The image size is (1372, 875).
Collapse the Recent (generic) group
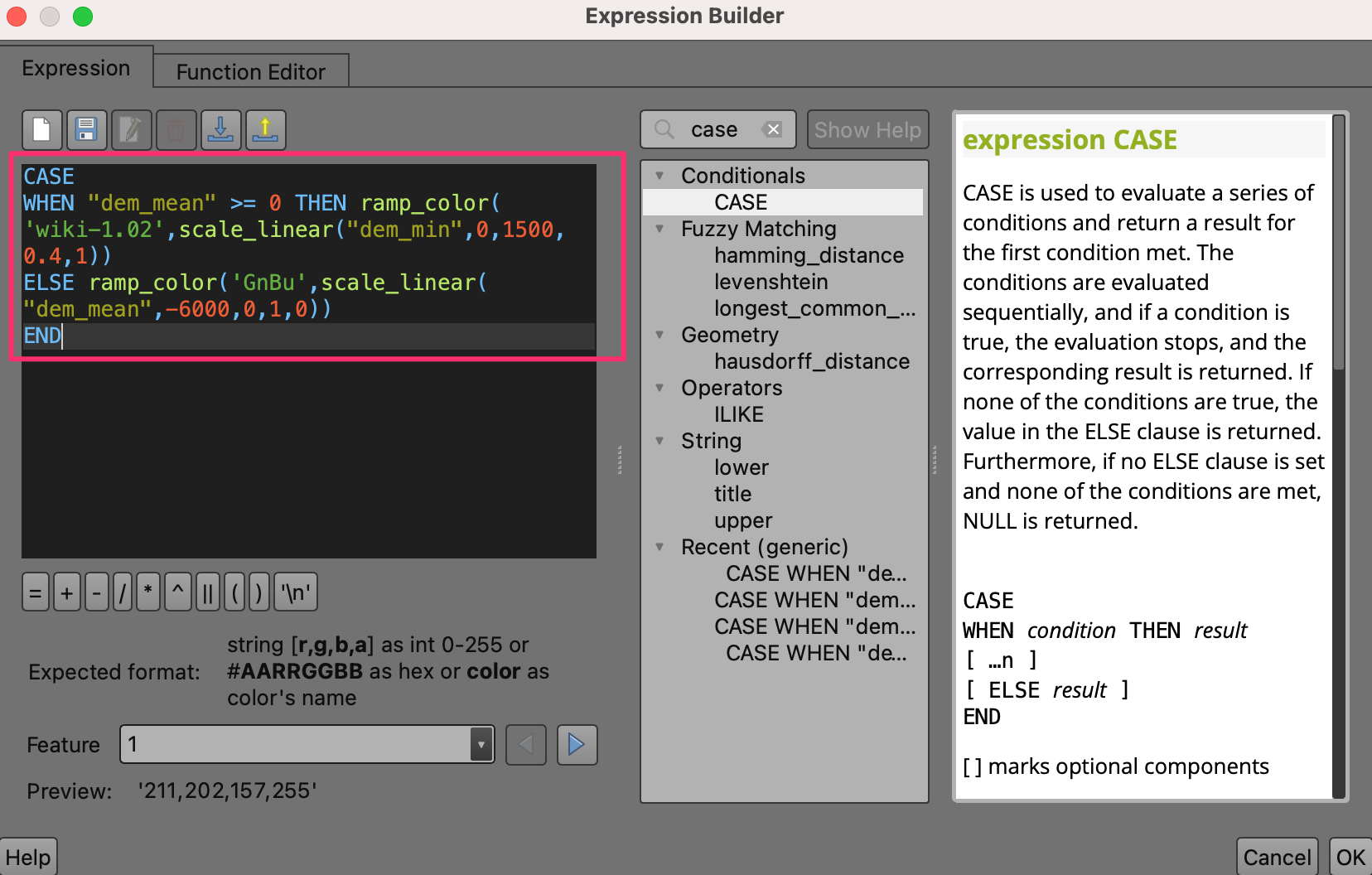click(659, 547)
